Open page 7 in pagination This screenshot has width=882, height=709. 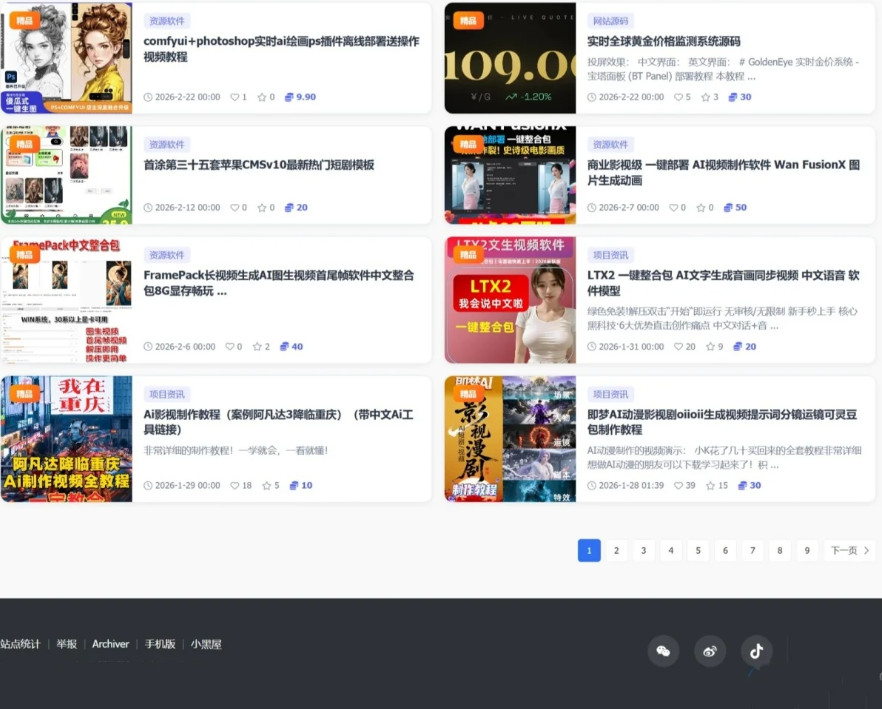pos(753,550)
